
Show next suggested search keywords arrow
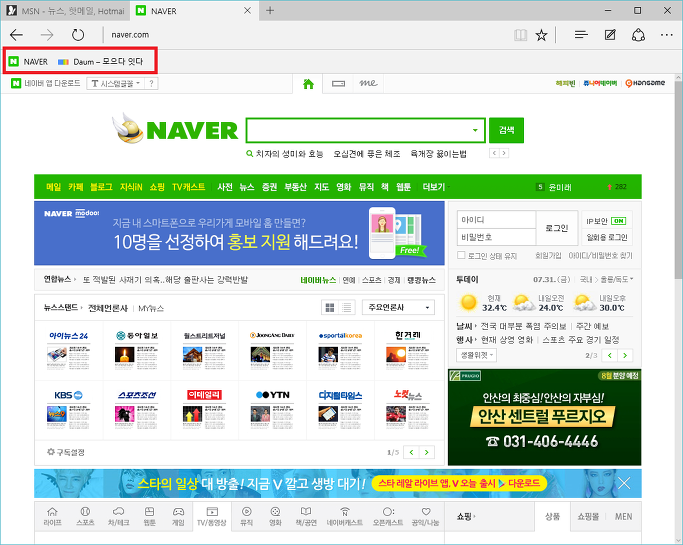(504, 153)
